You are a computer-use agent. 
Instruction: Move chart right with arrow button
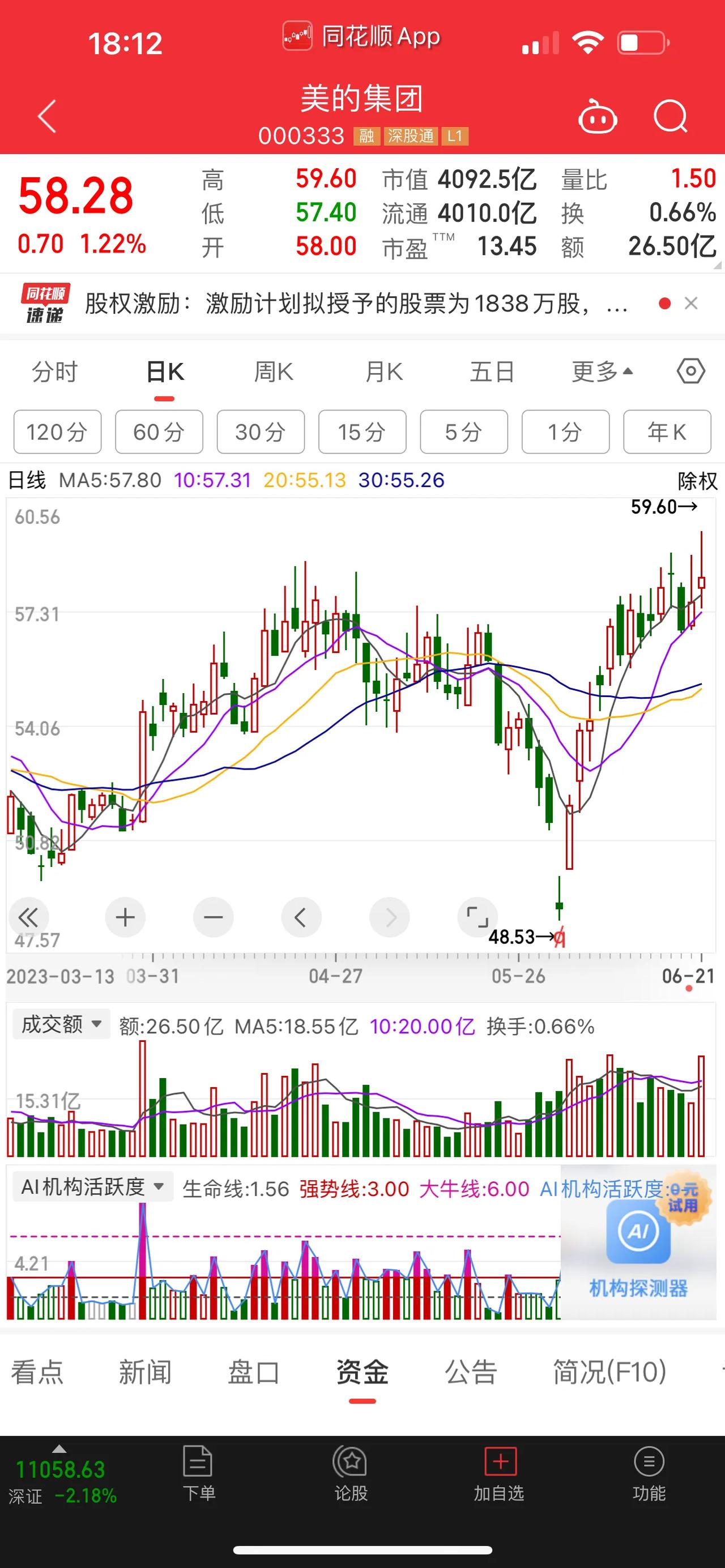point(390,917)
